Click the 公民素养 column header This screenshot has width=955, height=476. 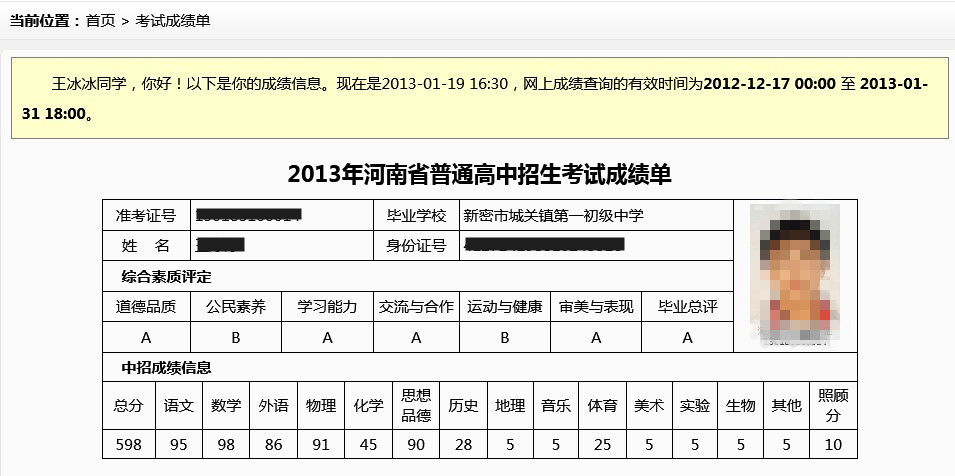(x=236, y=307)
